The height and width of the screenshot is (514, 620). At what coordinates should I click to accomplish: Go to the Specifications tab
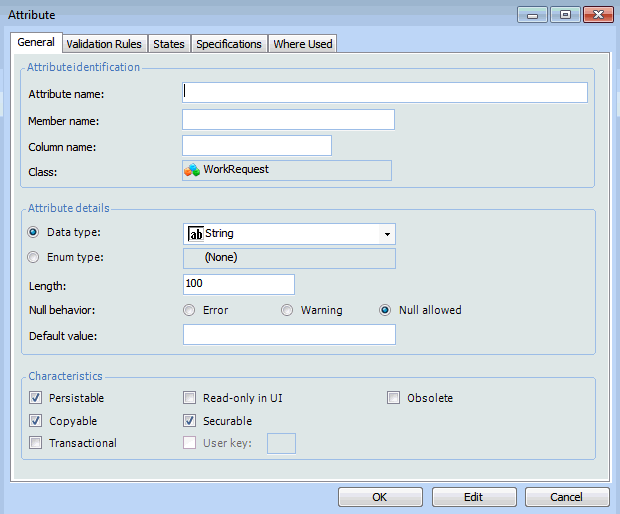pyautogui.click(x=228, y=44)
